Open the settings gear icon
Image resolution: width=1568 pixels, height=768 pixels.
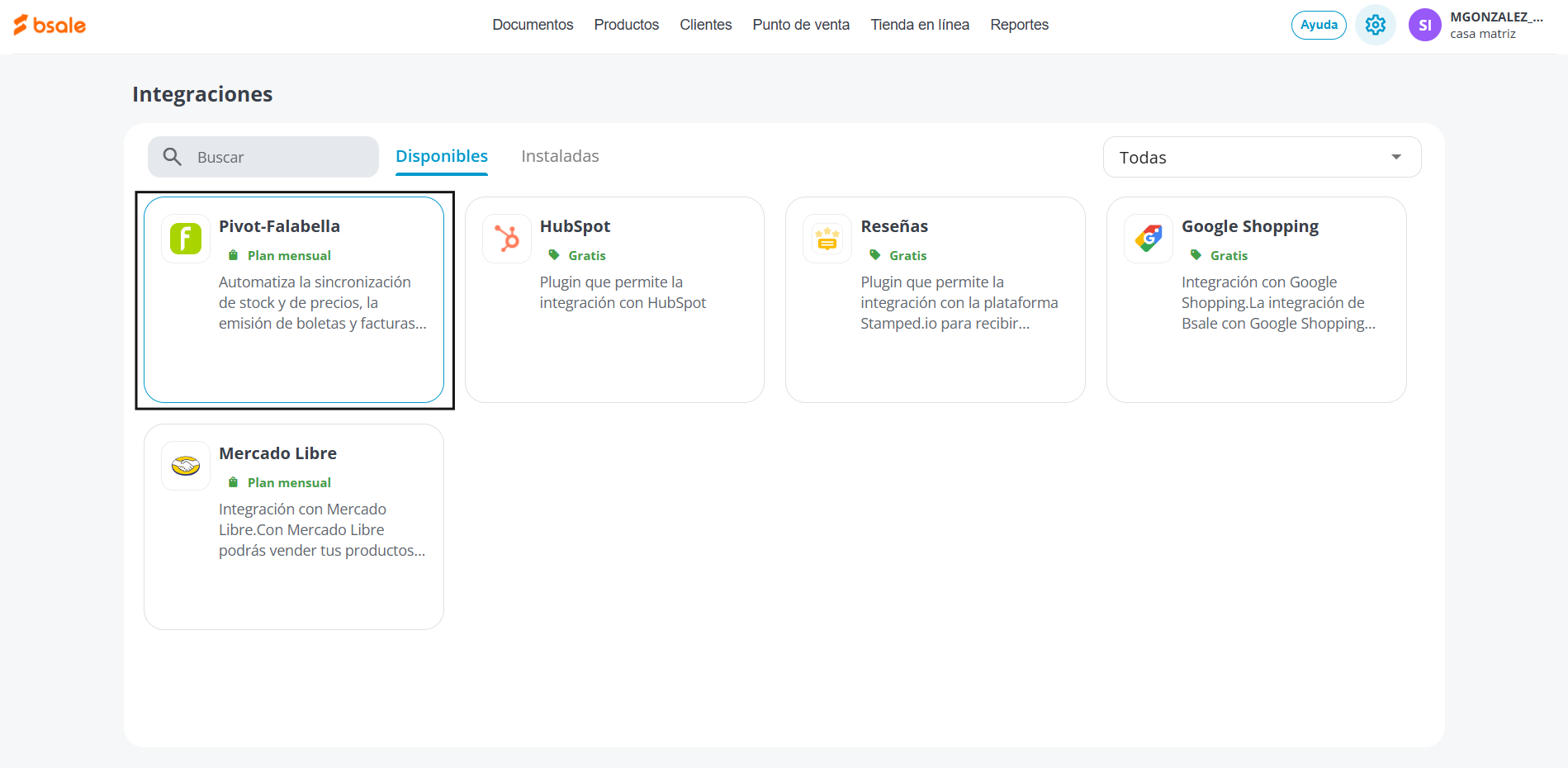click(1376, 25)
